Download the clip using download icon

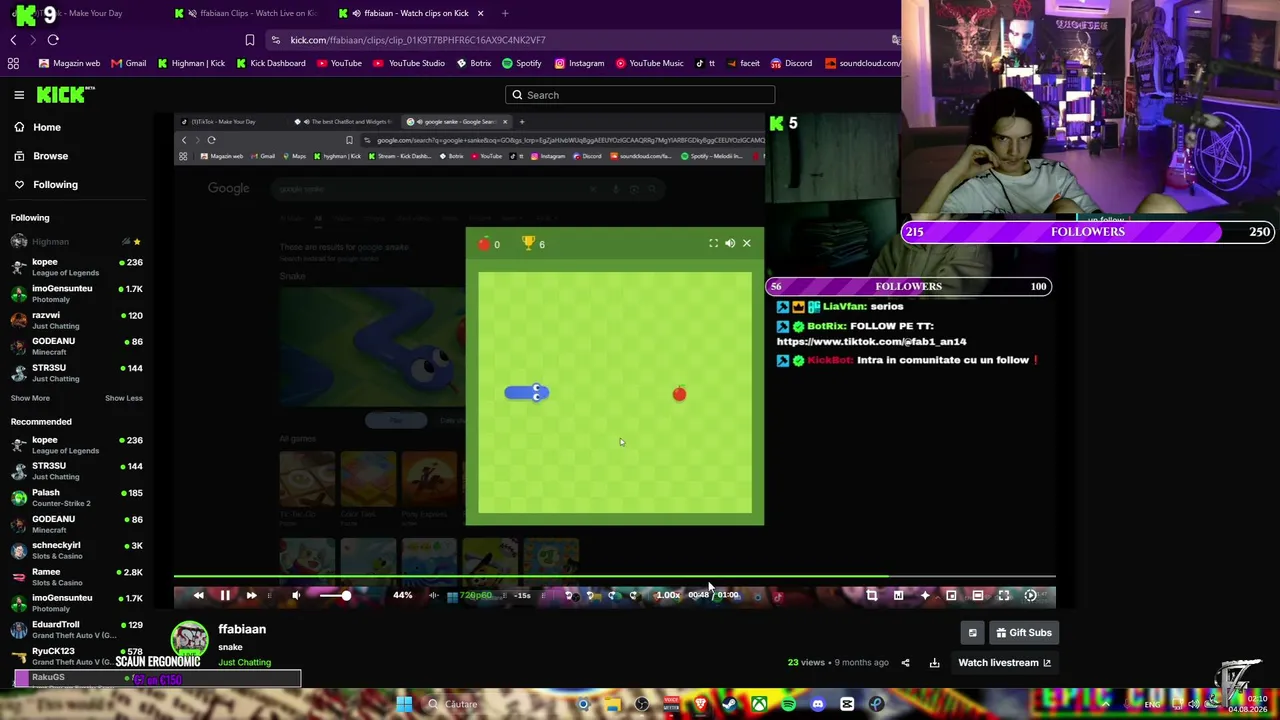[934, 662]
